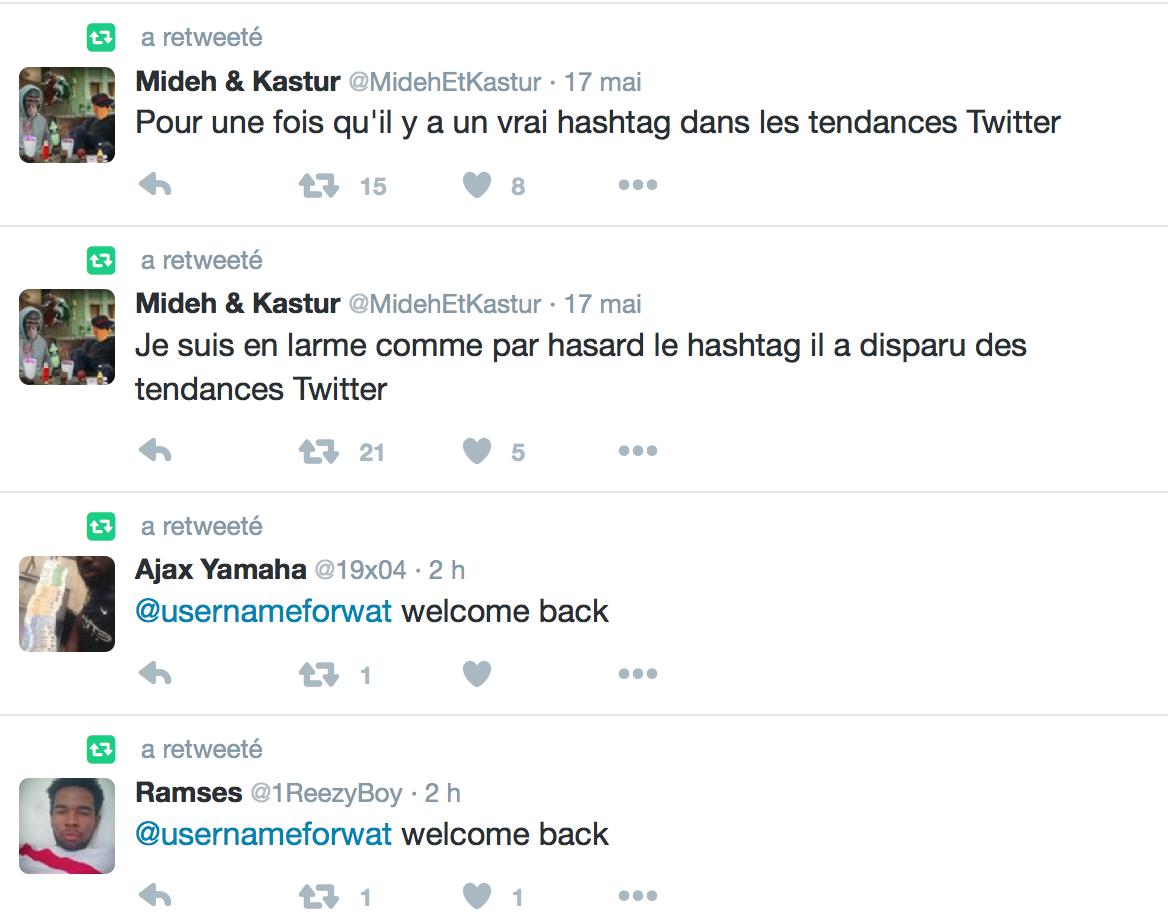
Task: Like the tweet about 'vrai hashtag'
Action: coord(477,185)
